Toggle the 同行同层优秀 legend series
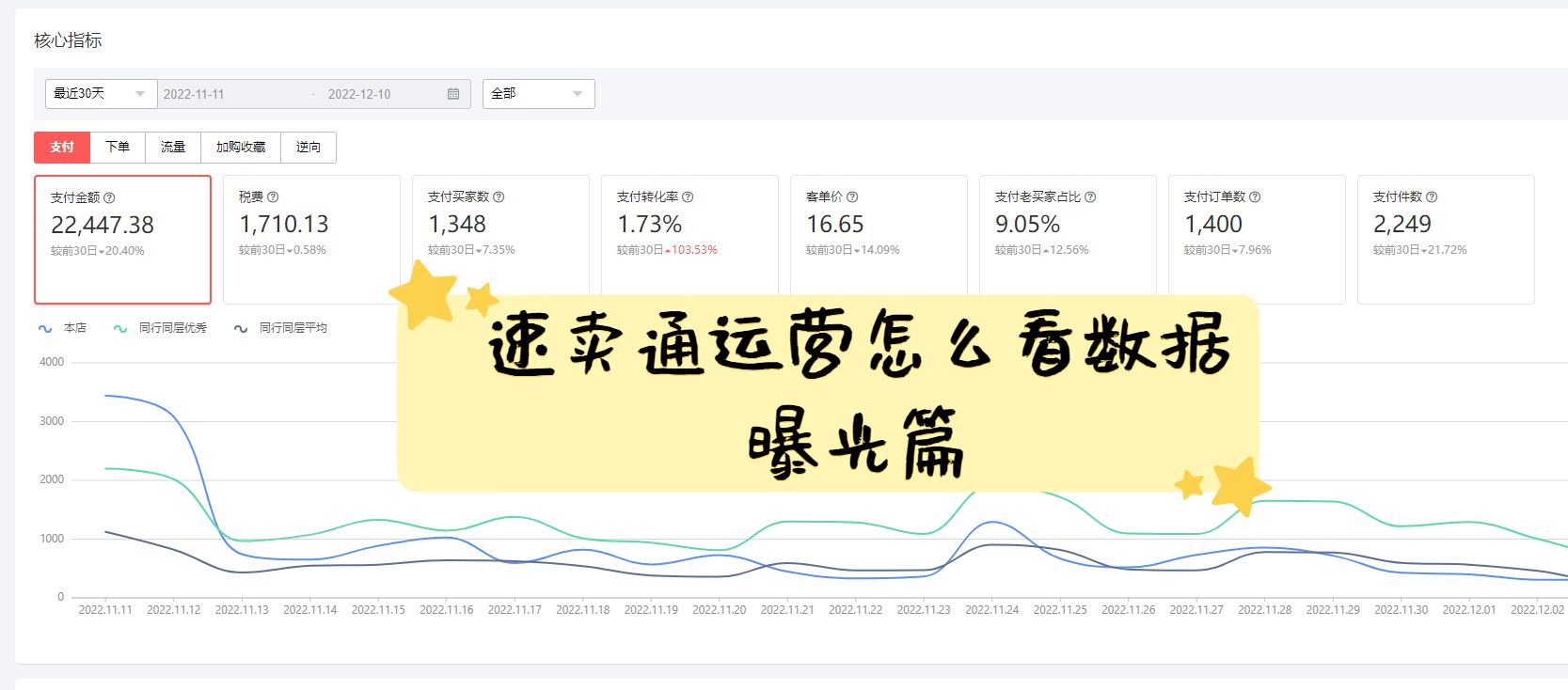1568x690 pixels. tap(160, 328)
